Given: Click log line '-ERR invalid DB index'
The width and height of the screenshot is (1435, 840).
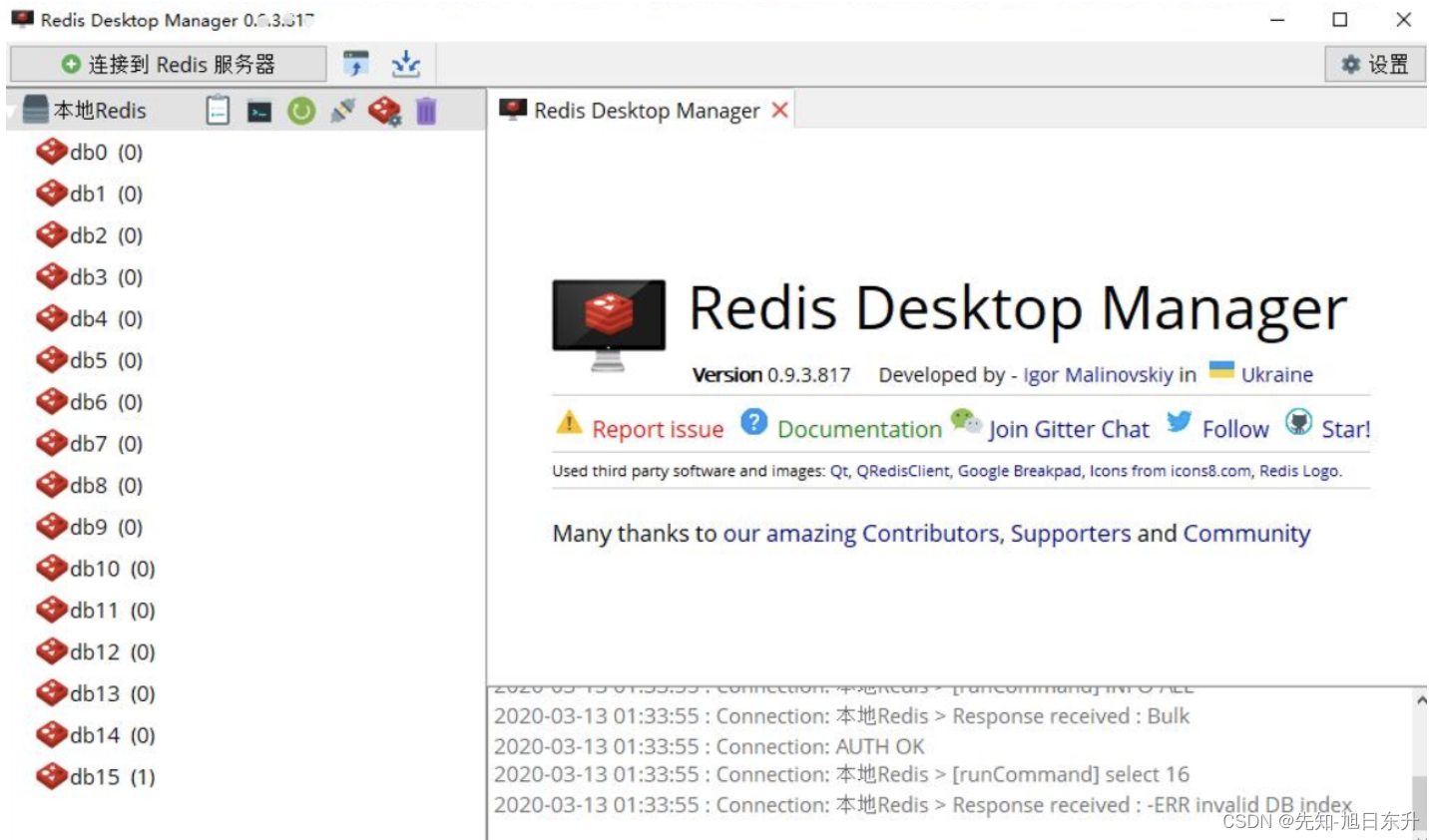Looking at the screenshot, I should (x=923, y=805).
